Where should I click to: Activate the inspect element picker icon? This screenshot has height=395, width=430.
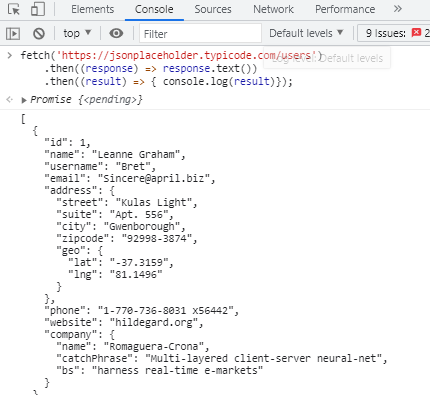14,9
